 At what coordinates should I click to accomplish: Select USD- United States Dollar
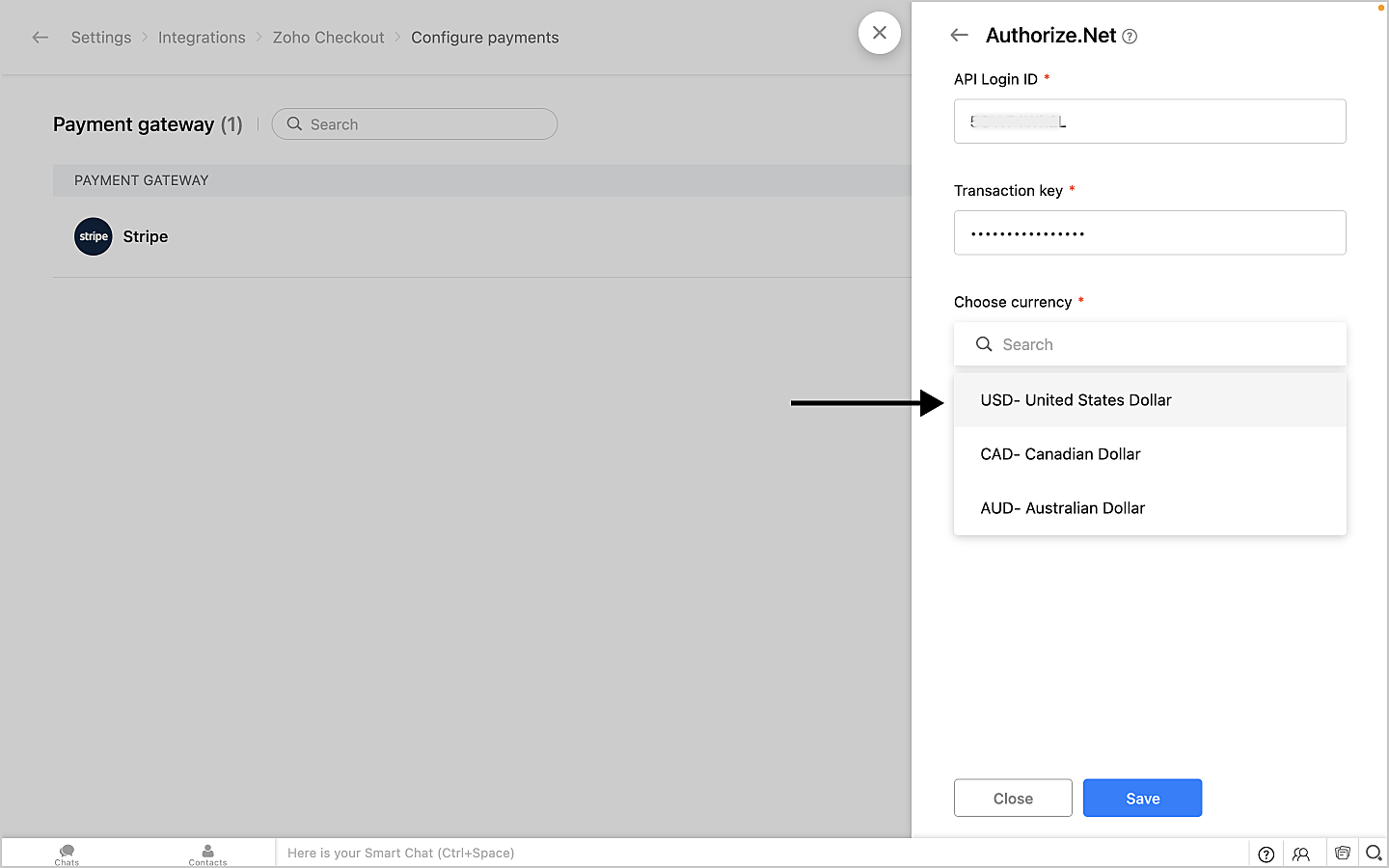tap(1150, 400)
